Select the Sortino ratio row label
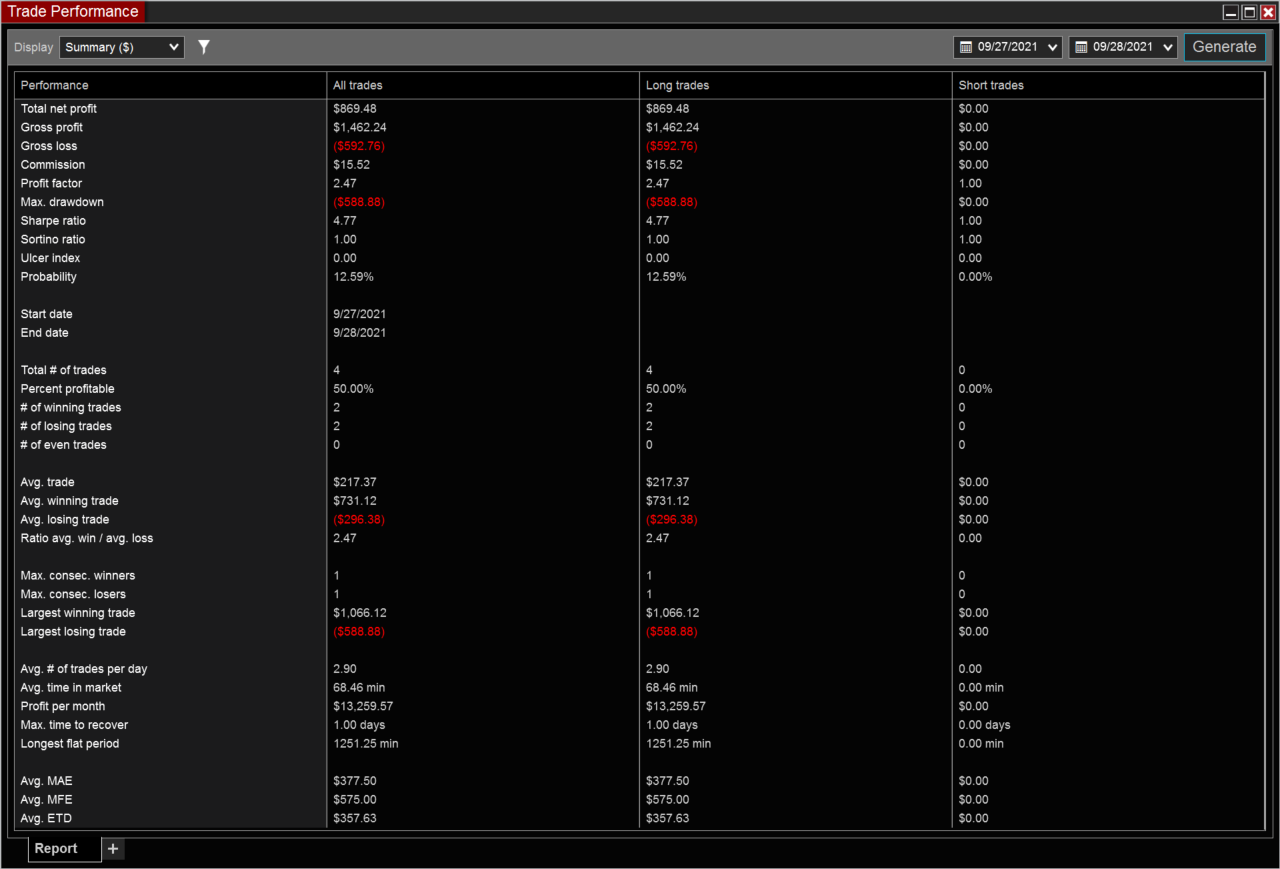Screen dimensions: 1280x869 click(x=53, y=239)
